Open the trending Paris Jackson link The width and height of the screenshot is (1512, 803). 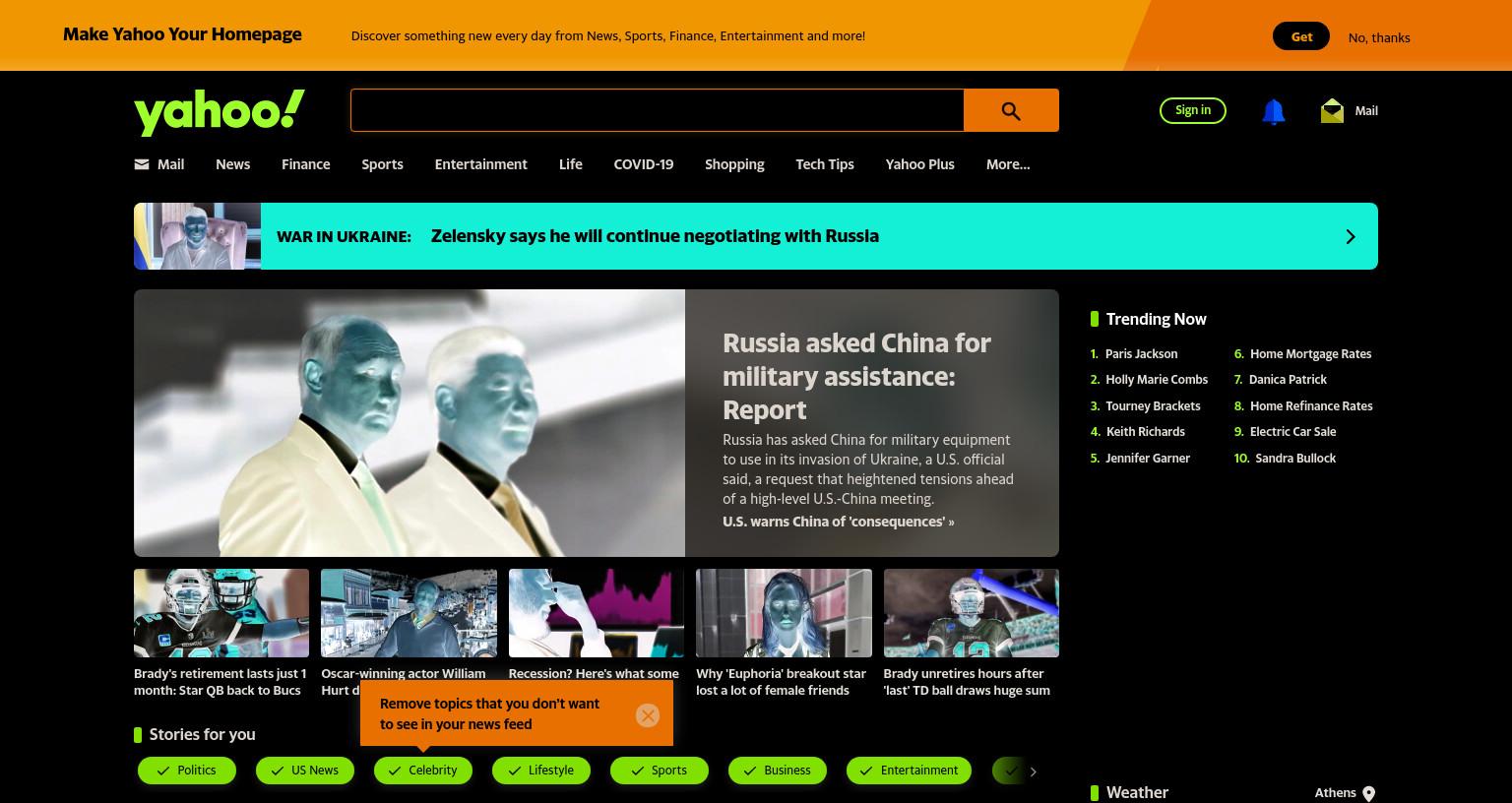[1141, 354]
